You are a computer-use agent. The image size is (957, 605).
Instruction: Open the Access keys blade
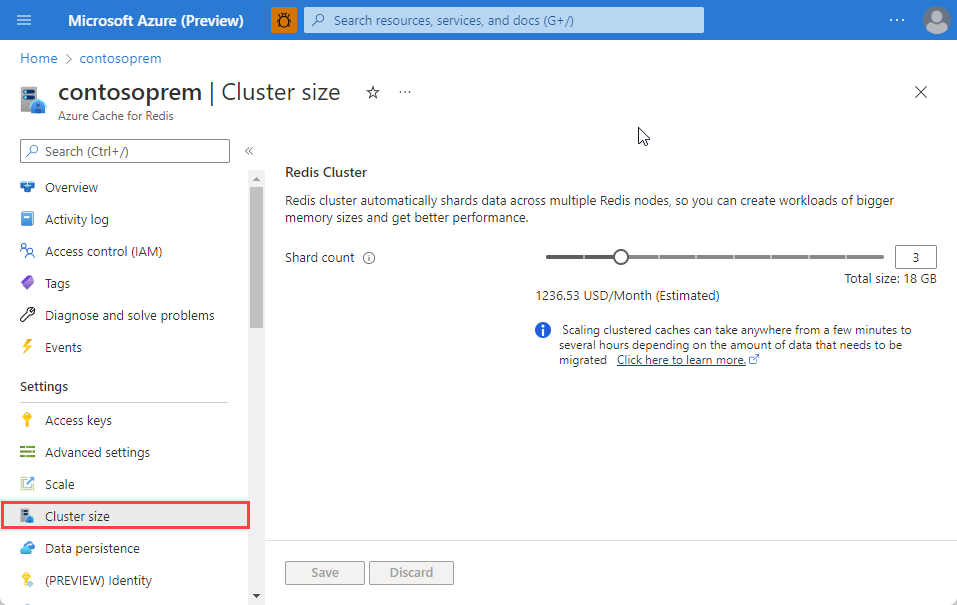tap(79, 420)
